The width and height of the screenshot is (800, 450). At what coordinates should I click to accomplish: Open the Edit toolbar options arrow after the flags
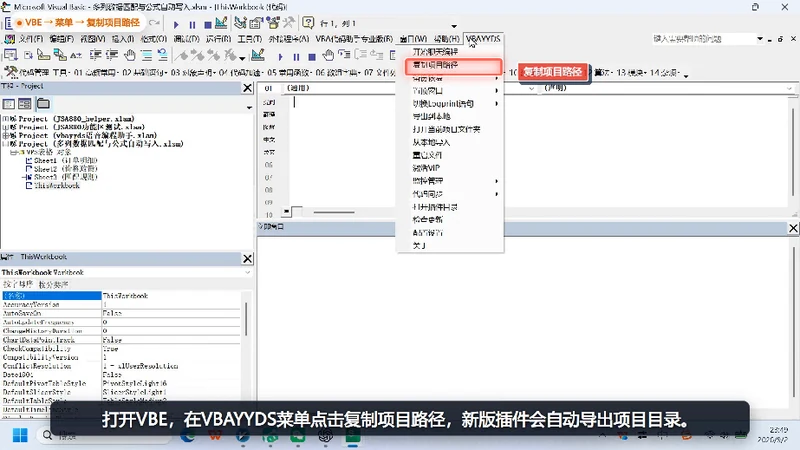point(242,57)
